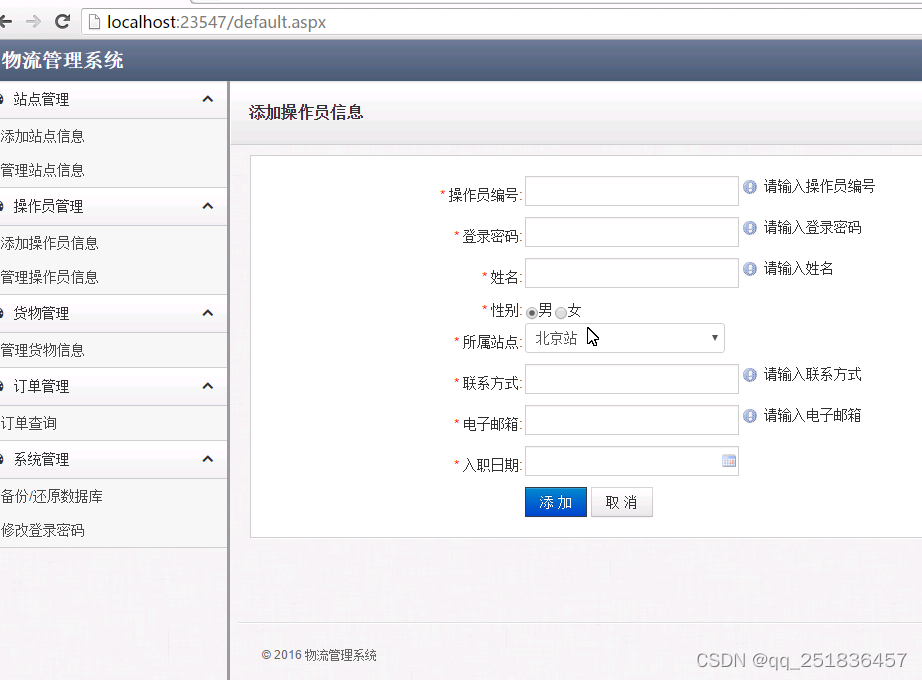Click the 请输入操作员编号 hint text

point(819,186)
